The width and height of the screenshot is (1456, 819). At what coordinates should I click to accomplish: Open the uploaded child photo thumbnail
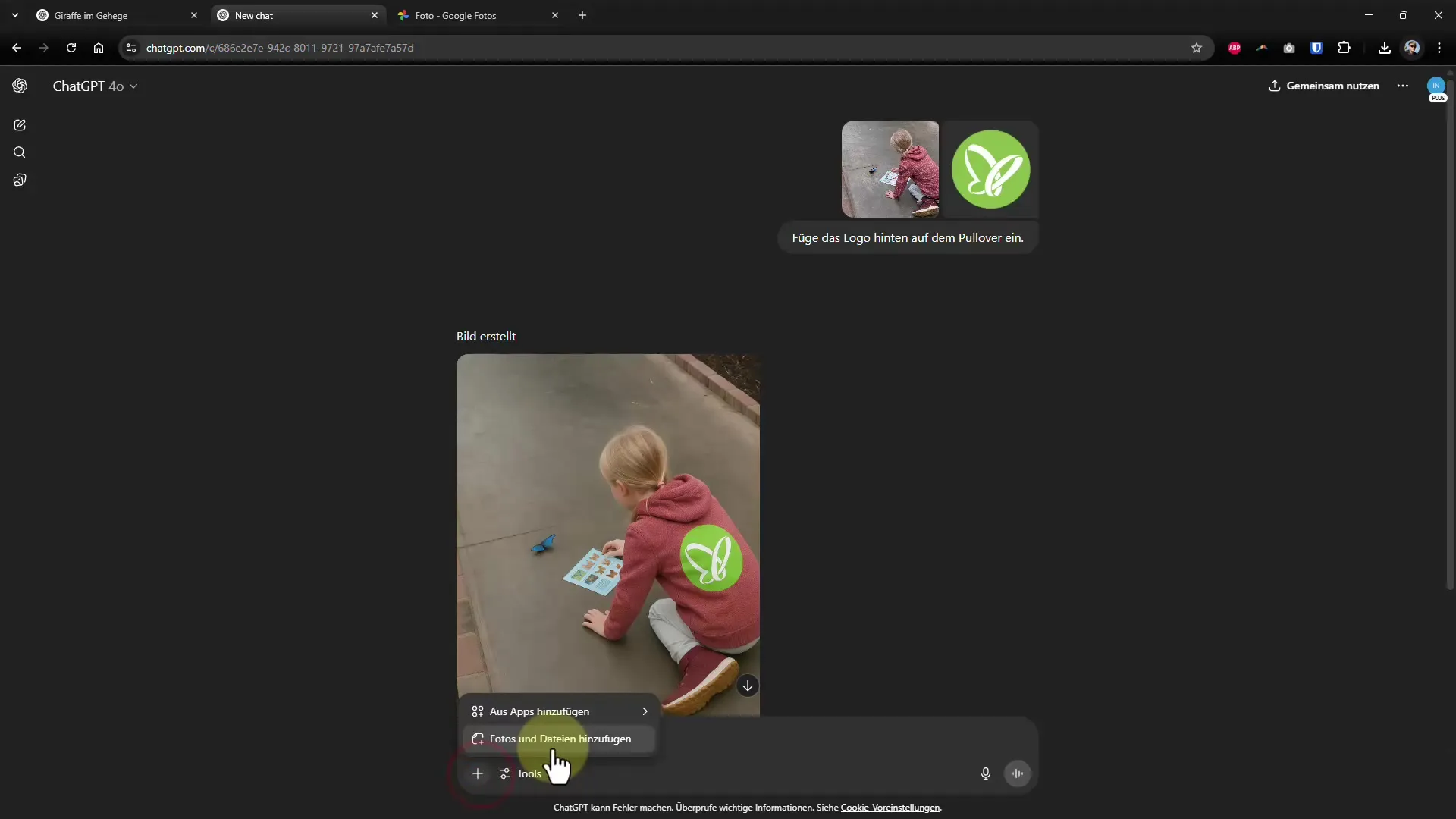click(x=890, y=169)
